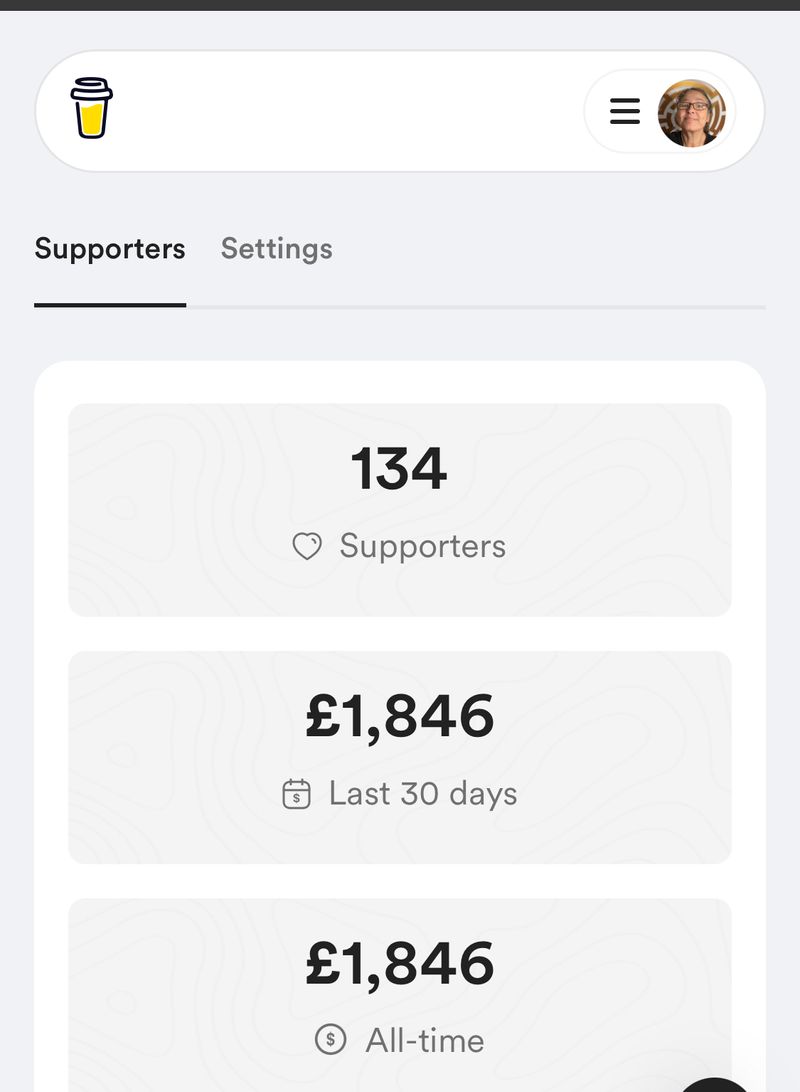Open the hamburger menu

625,111
